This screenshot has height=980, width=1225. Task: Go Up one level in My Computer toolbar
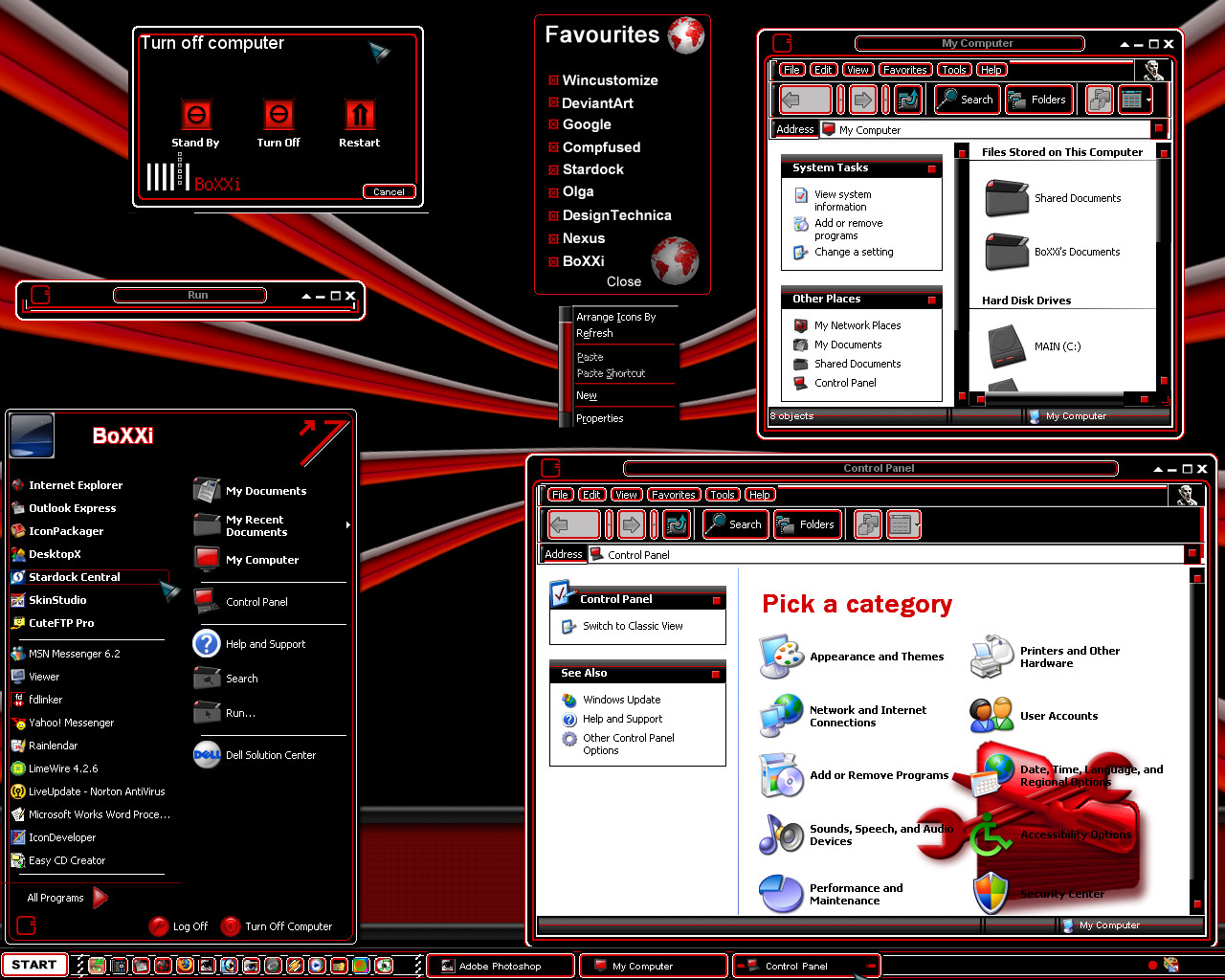click(907, 100)
